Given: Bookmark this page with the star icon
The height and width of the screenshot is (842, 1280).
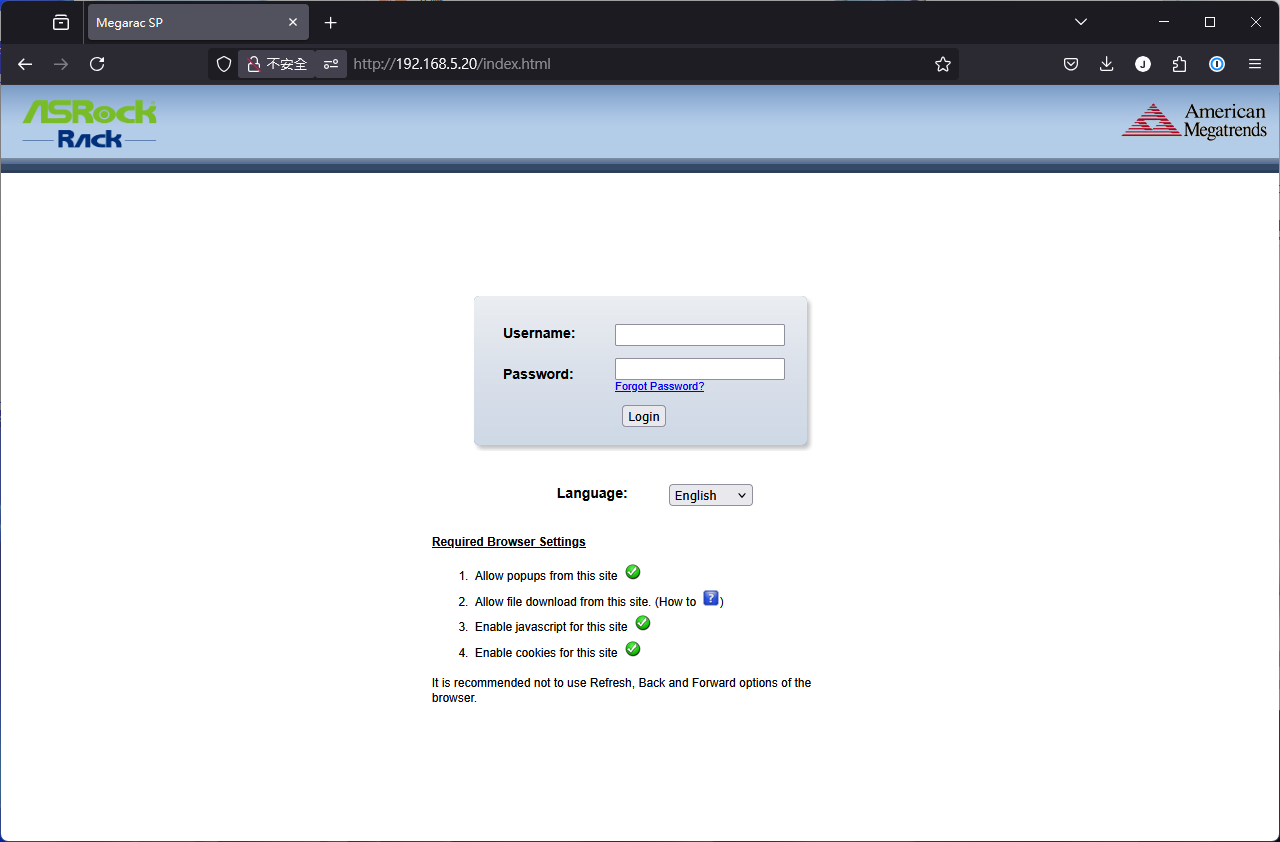Looking at the screenshot, I should click(x=942, y=64).
